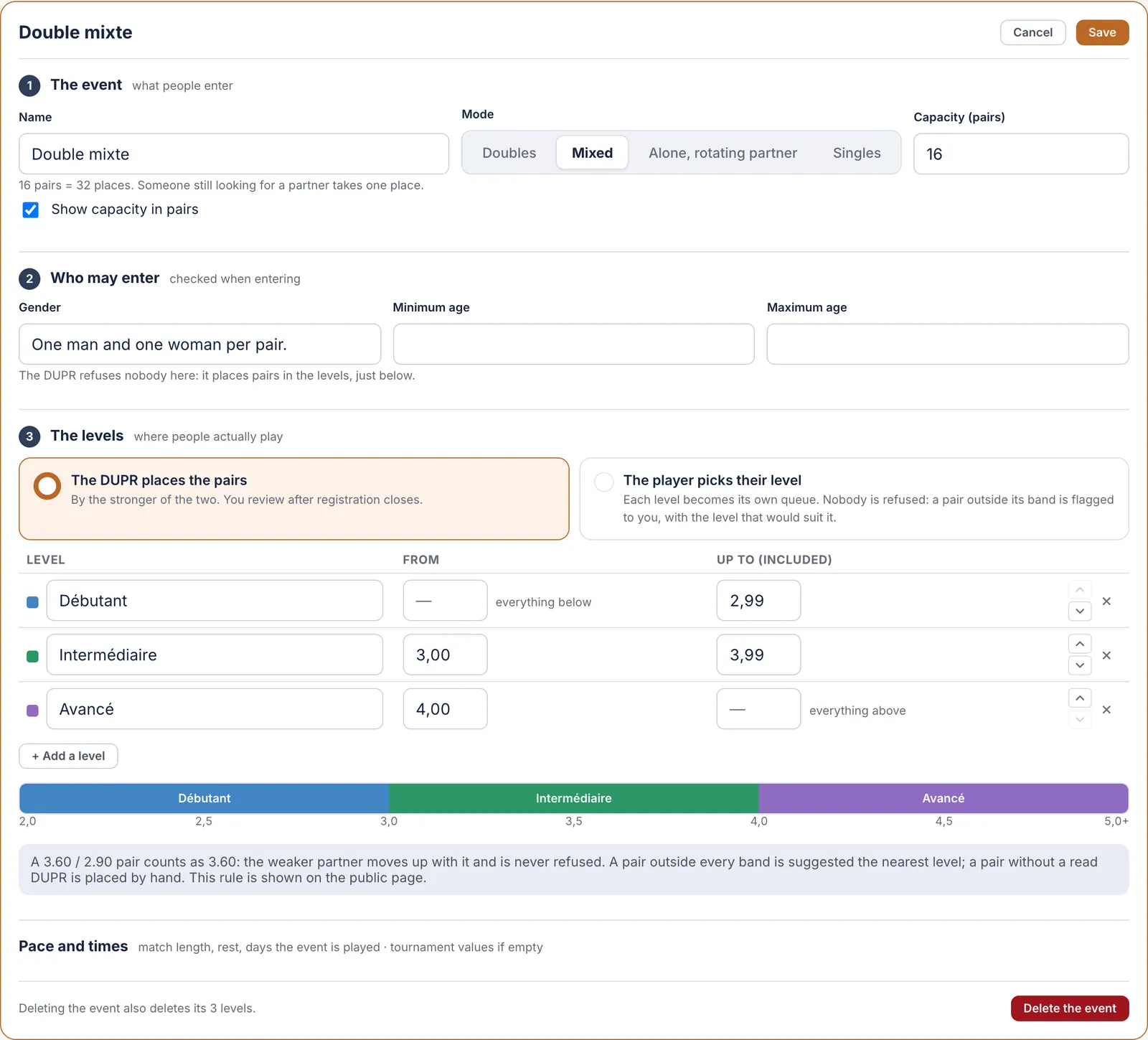Switch mode to Doubles
The height and width of the screenshot is (1040, 1148).
tap(509, 153)
